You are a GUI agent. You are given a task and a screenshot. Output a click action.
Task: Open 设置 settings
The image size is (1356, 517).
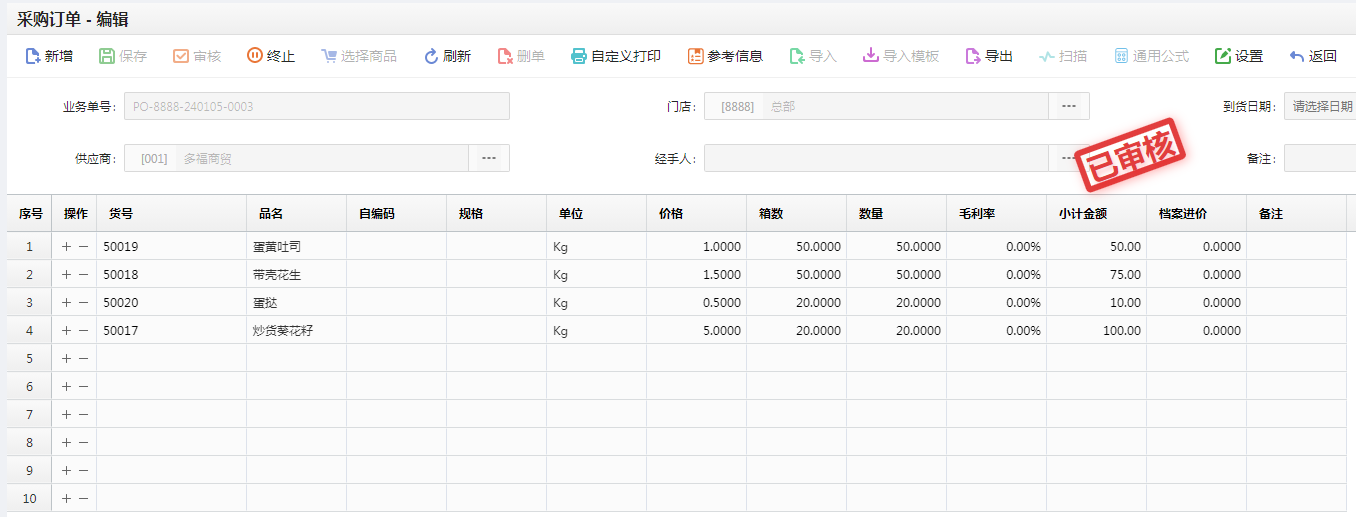[1239, 56]
